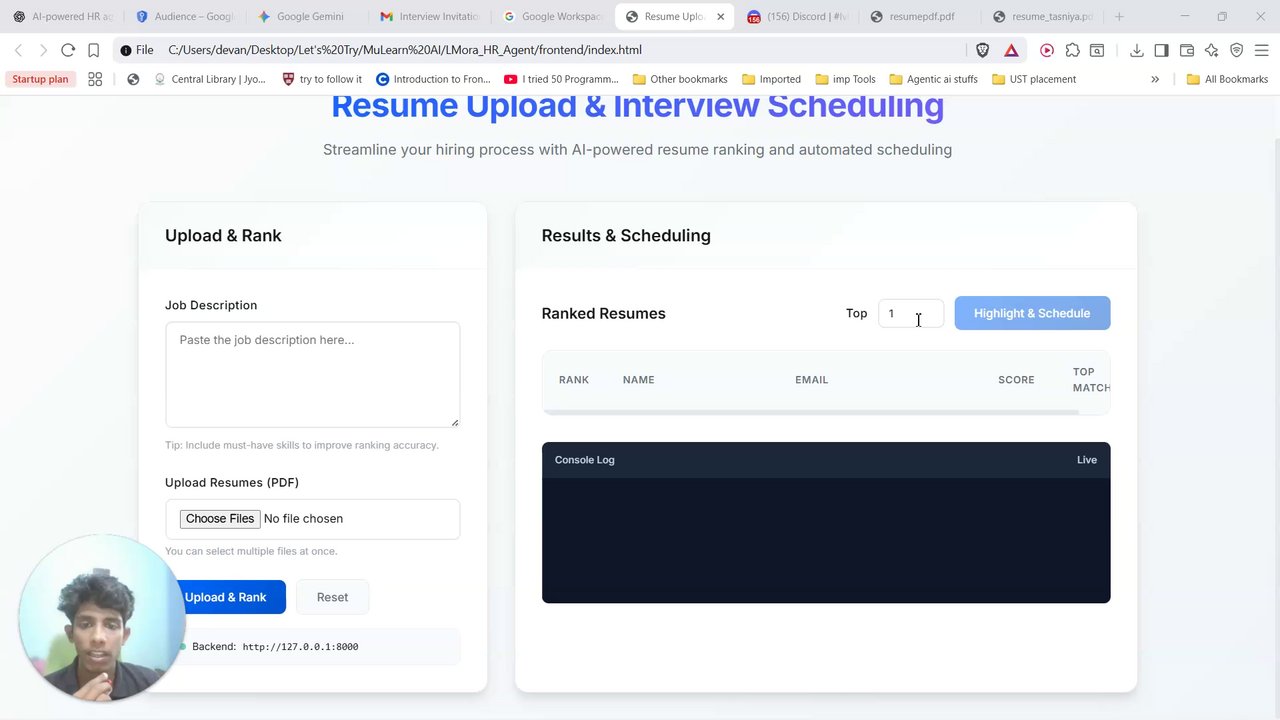This screenshot has height=720, width=1280.
Task: Click the browser forward arrow
Action: [43, 50]
